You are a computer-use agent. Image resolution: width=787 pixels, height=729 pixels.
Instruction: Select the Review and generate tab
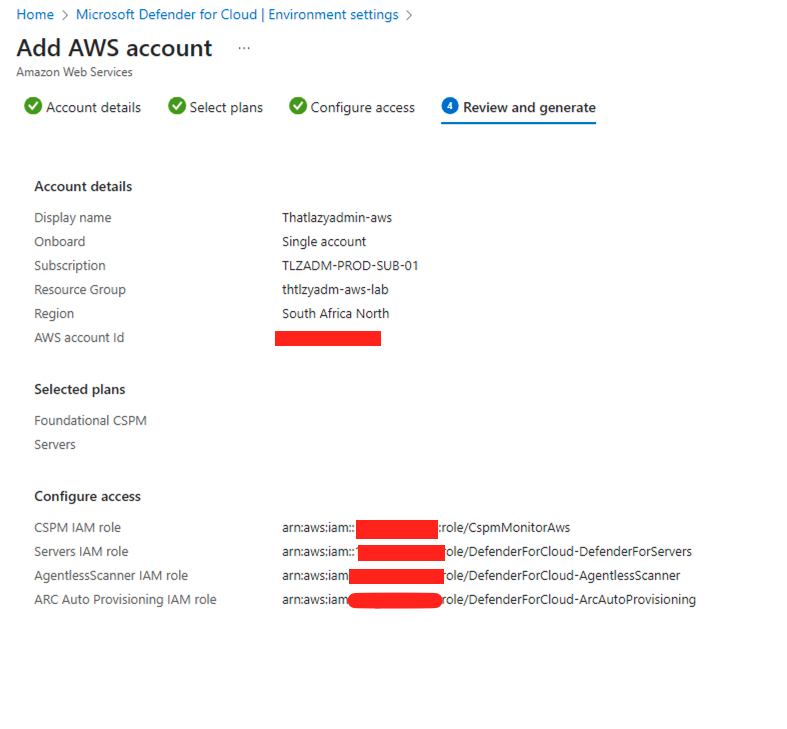point(529,107)
